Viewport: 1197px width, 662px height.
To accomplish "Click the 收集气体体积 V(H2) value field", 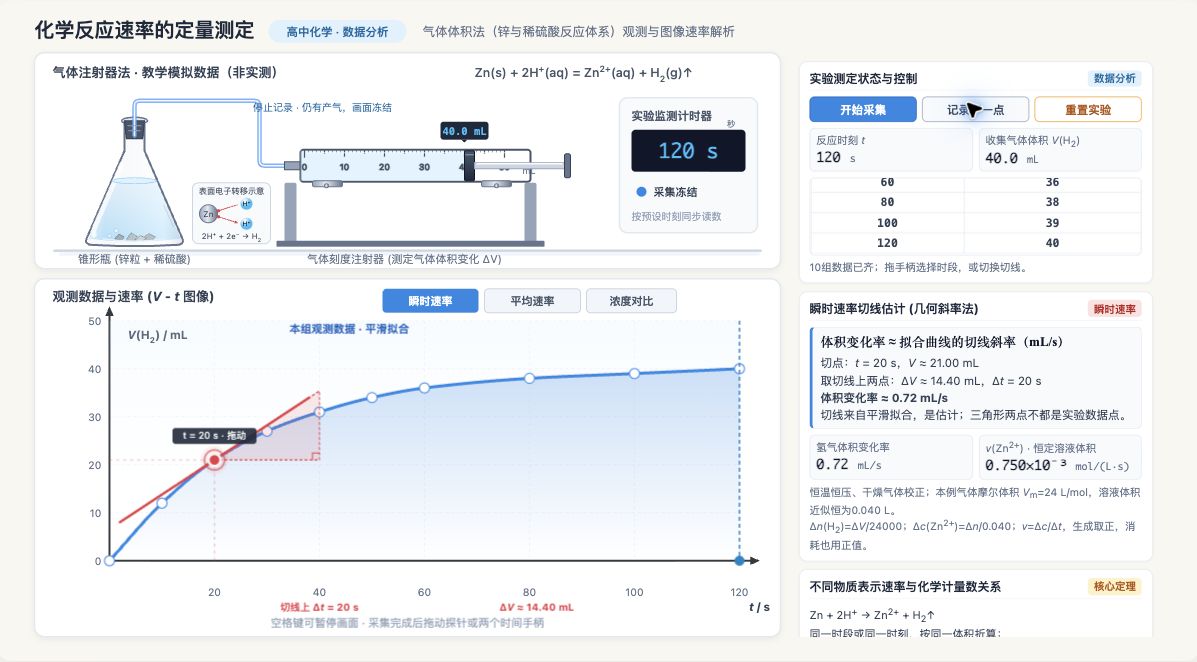I will click(1060, 150).
